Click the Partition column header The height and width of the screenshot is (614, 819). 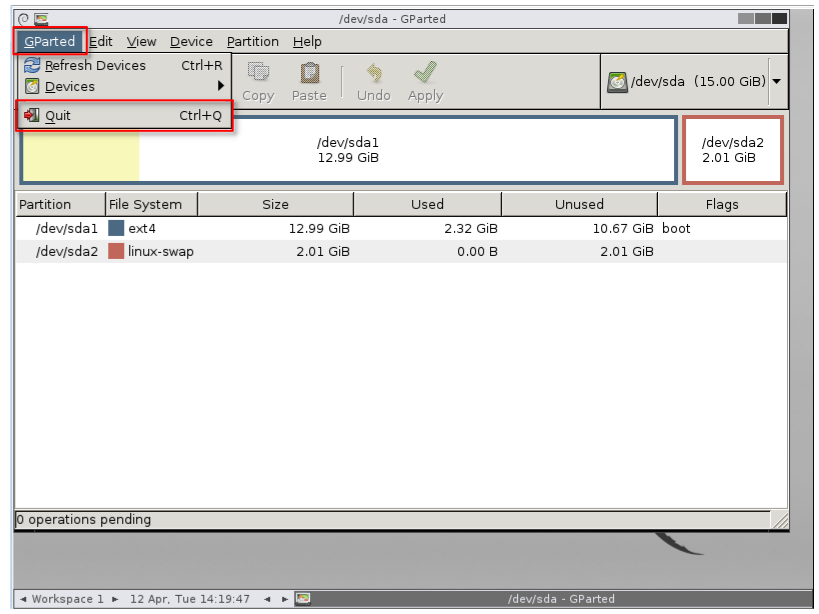tap(61, 204)
